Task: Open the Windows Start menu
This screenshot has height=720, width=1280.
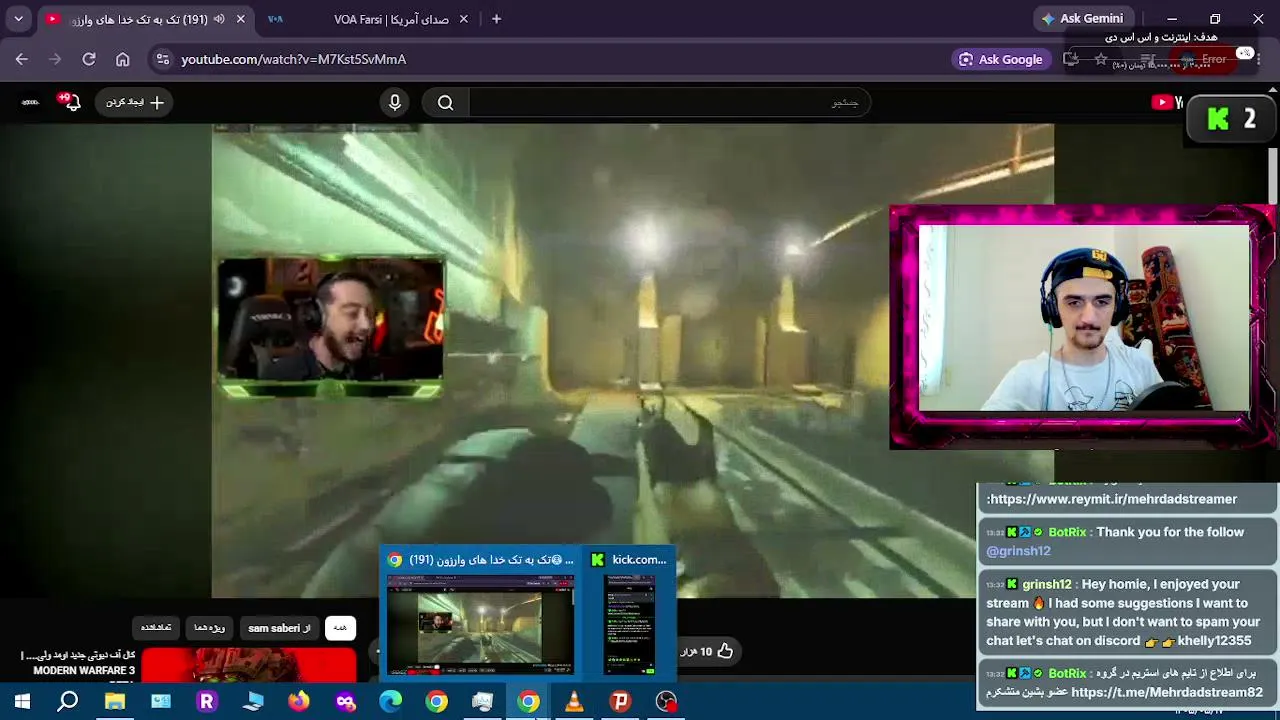Action: tap(22, 702)
